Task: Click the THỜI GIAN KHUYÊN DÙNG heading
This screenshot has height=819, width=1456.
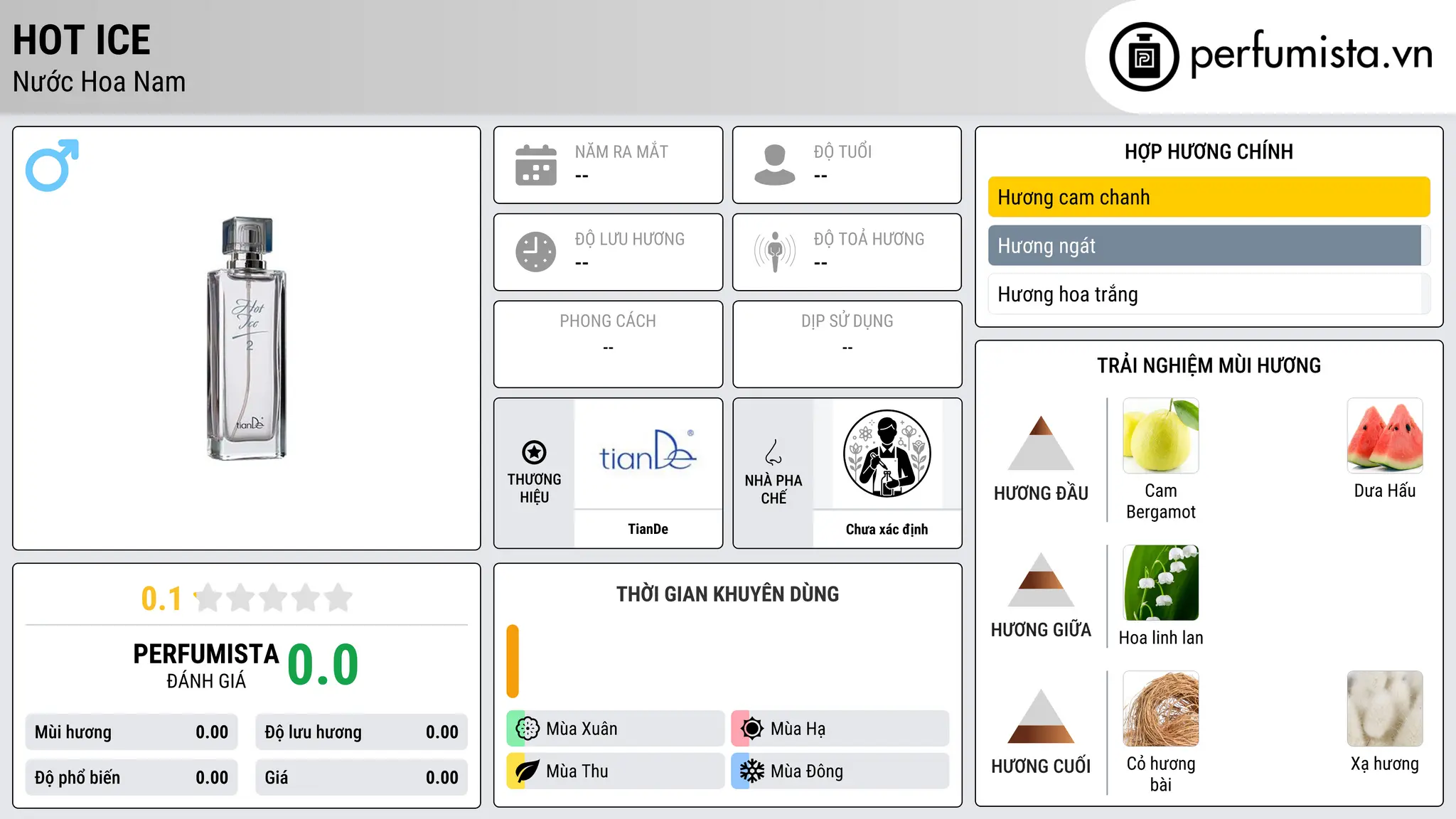Action: tap(727, 594)
